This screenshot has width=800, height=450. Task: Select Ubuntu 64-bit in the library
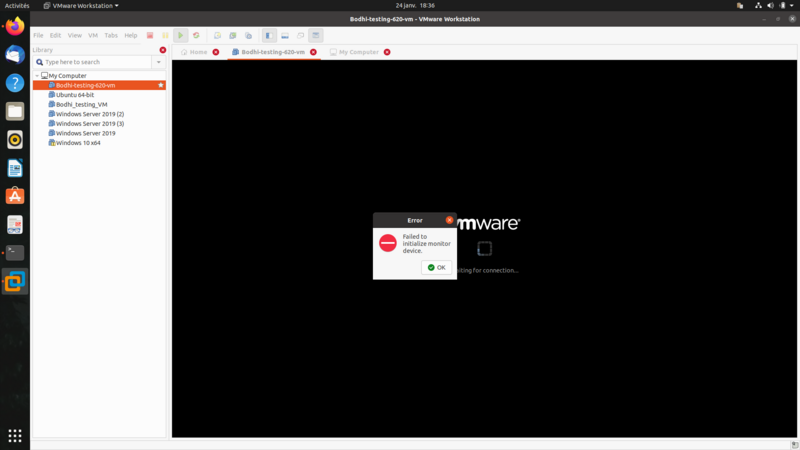(74, 95)
